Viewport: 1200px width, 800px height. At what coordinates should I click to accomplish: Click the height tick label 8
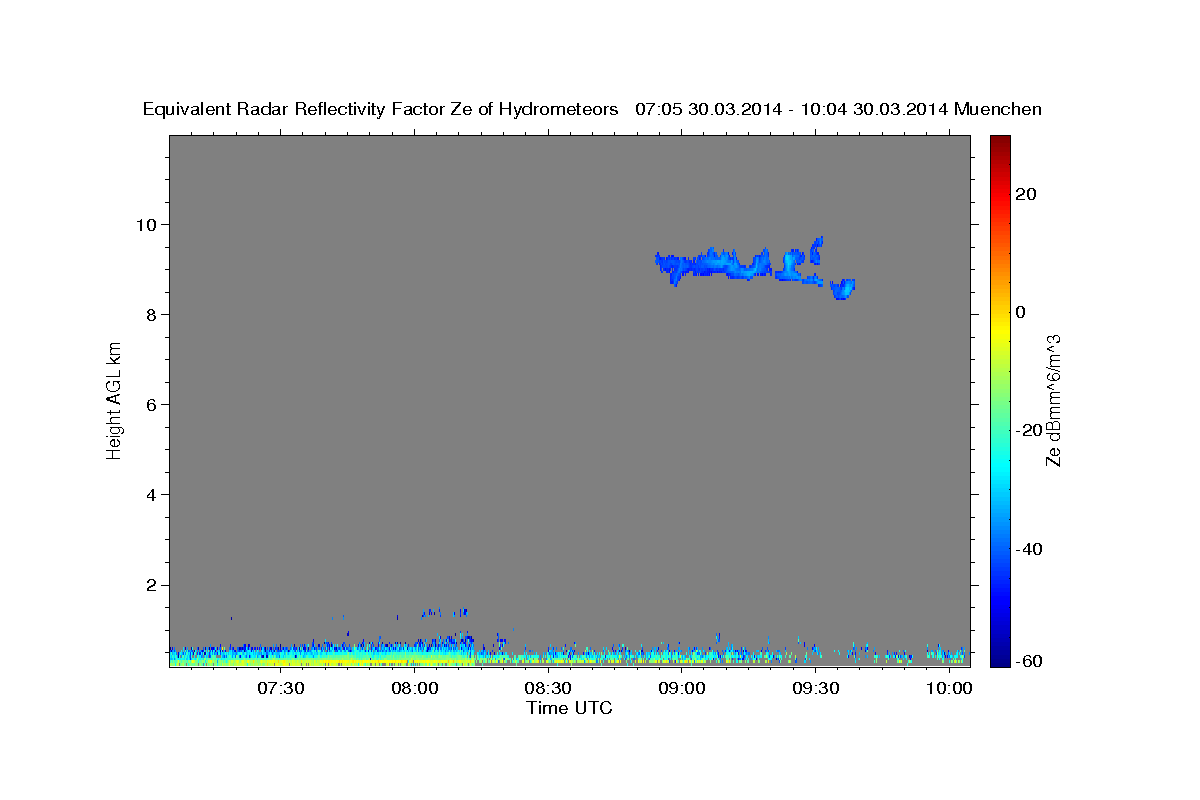153,314
